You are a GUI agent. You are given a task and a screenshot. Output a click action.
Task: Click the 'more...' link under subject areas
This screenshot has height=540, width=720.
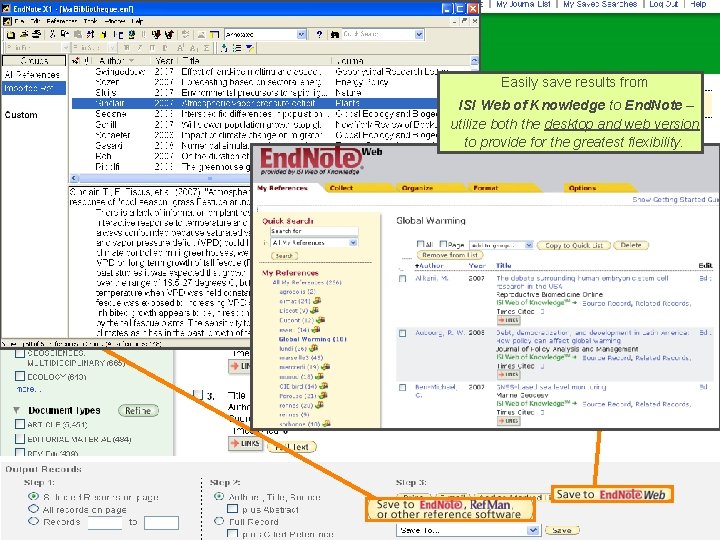click(x=28, y=389)
